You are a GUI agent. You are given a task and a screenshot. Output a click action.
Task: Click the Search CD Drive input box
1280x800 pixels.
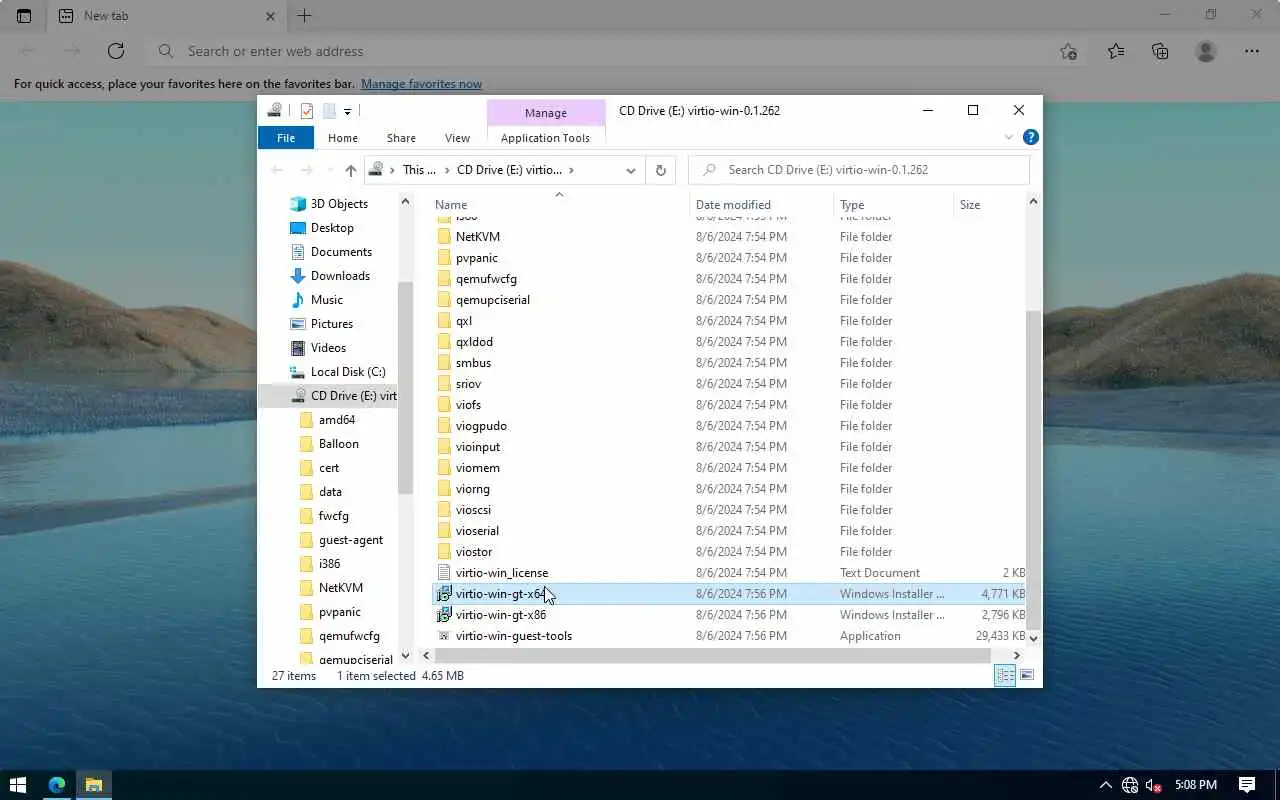click(x=859, y=170)
